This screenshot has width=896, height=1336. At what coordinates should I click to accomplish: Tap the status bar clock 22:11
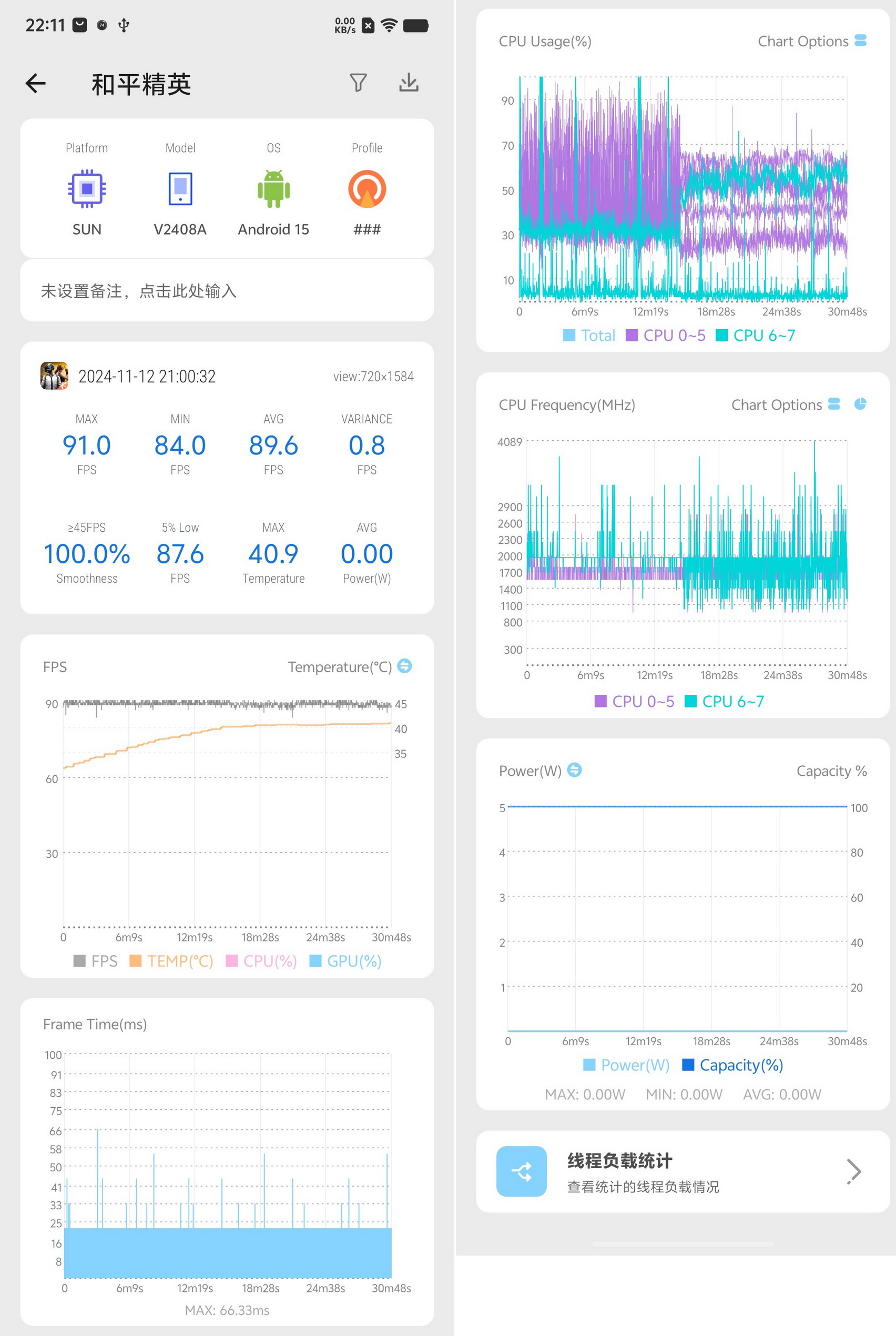pyautogui.click(x=45, y=25)
